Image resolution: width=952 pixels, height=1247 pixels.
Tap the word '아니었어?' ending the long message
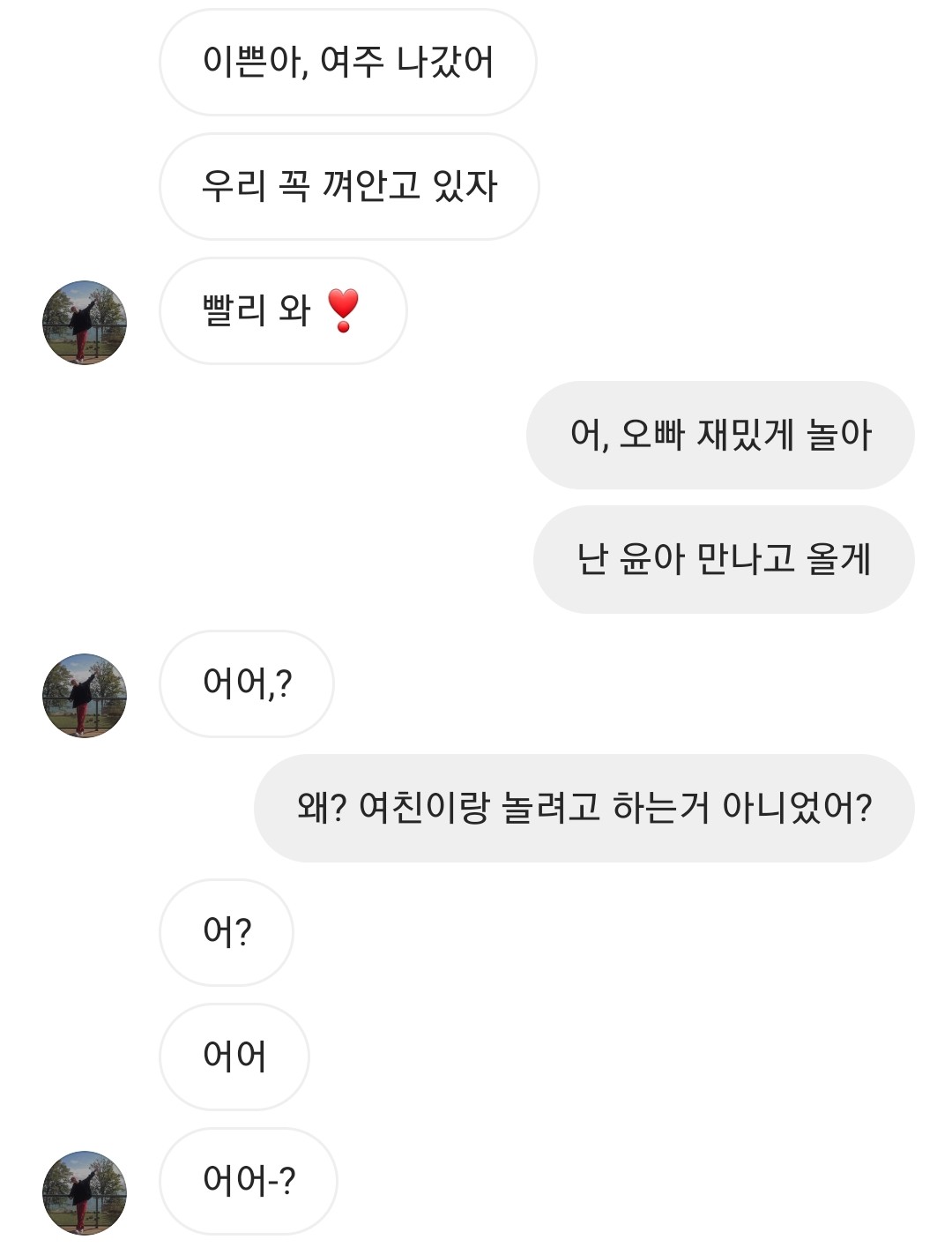(x=797, y=808)
